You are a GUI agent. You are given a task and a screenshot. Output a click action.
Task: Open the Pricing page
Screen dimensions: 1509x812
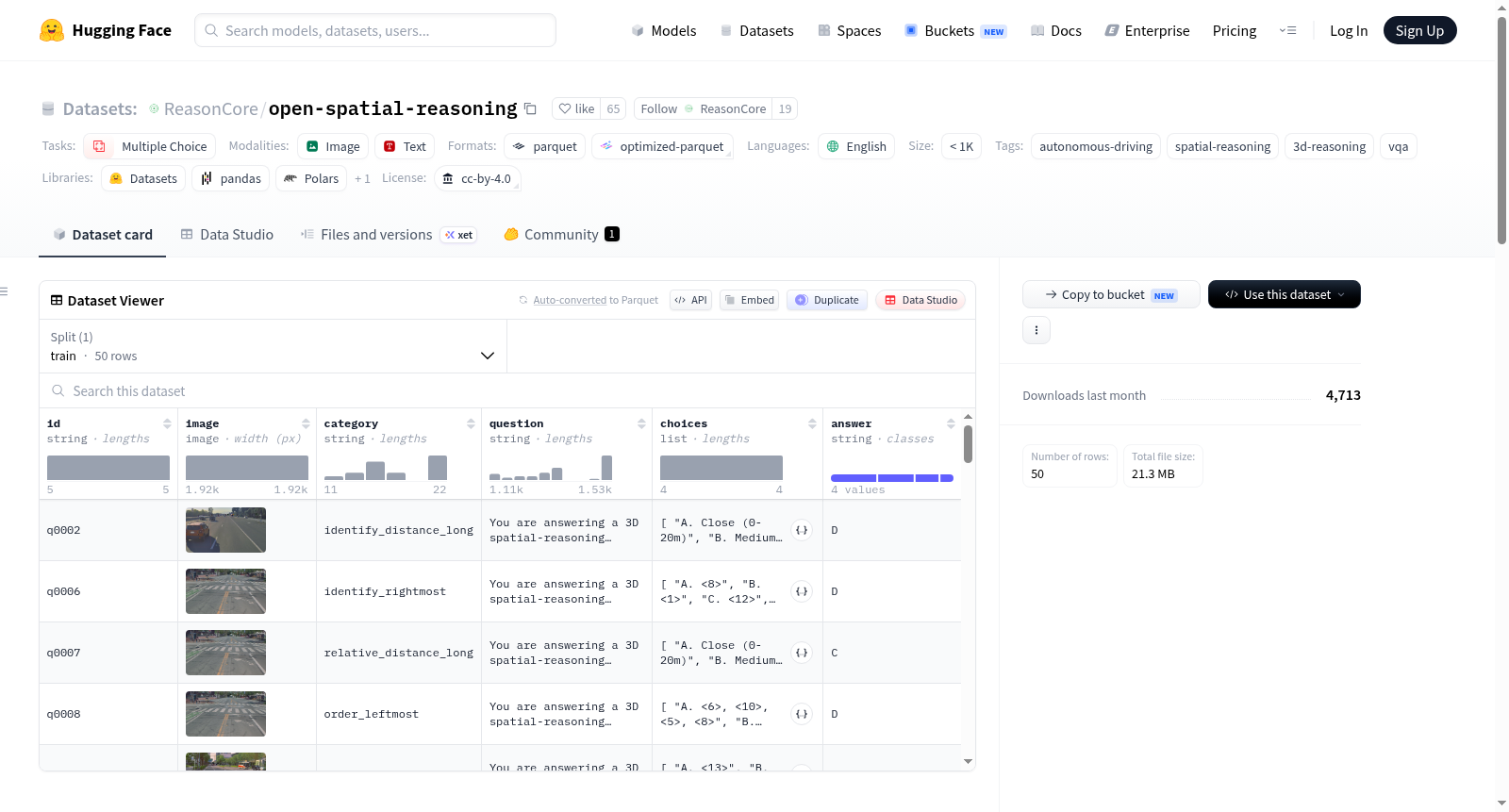pyautogui.click(x=1235, y=30)
